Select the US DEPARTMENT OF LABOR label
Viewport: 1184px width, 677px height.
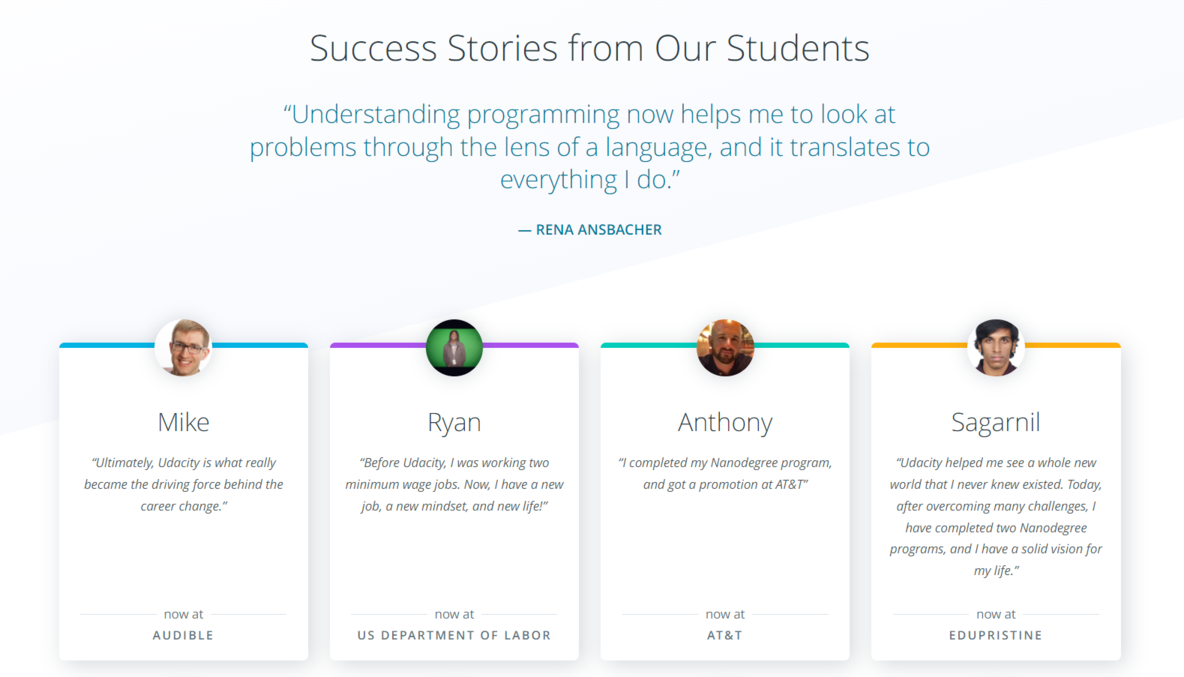coord(454,635)
